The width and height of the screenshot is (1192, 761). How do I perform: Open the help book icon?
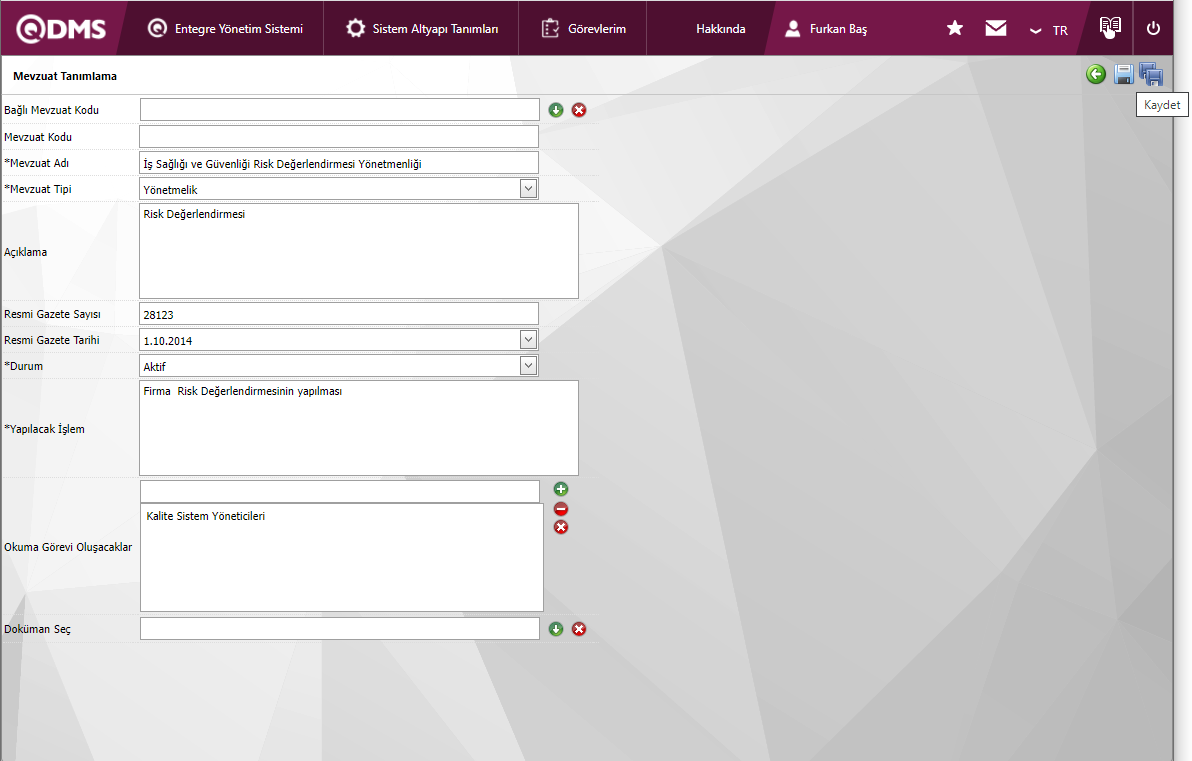pyautogui.click(x=1110, y=27)
